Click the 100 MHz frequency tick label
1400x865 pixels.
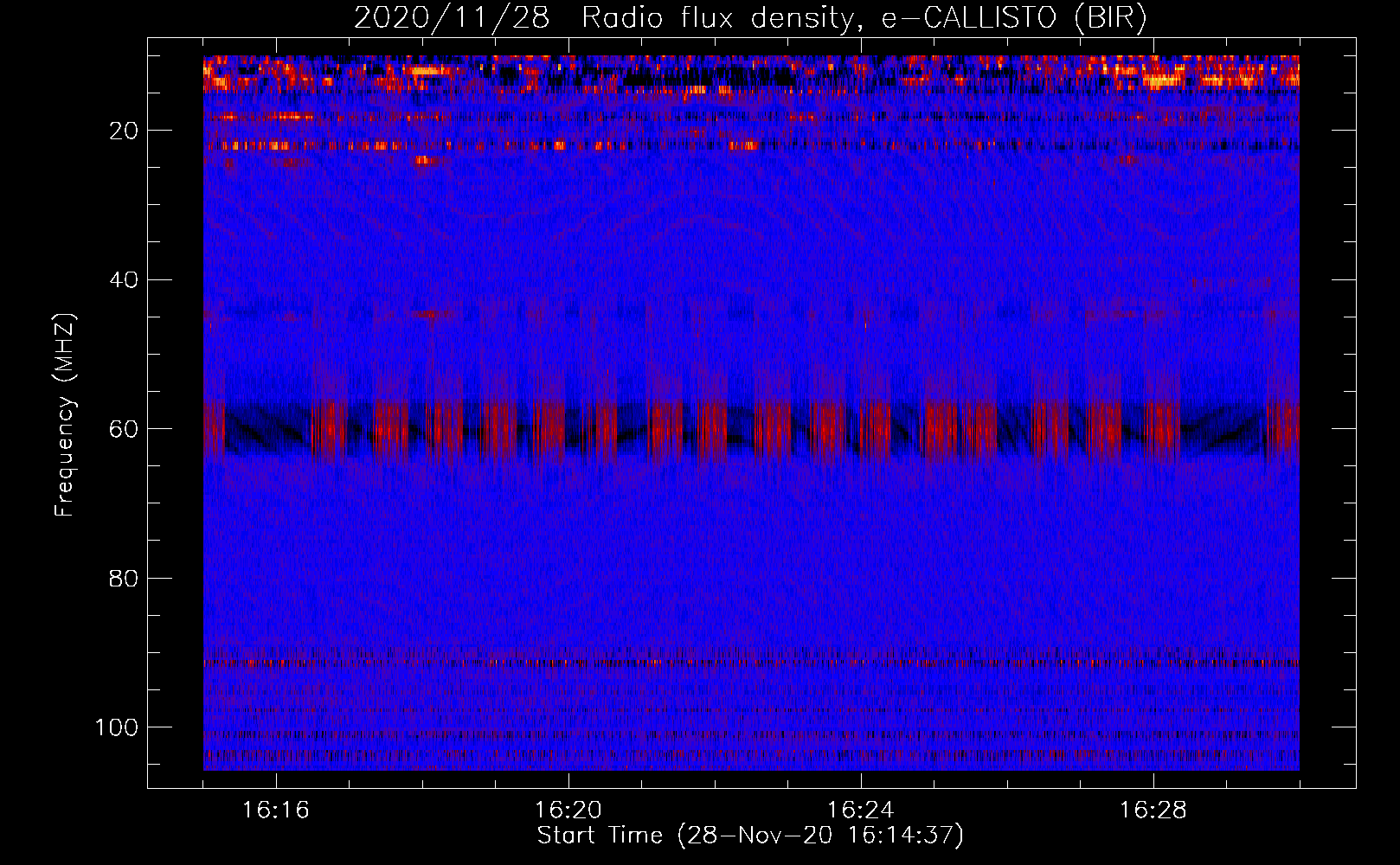(117, 727)
